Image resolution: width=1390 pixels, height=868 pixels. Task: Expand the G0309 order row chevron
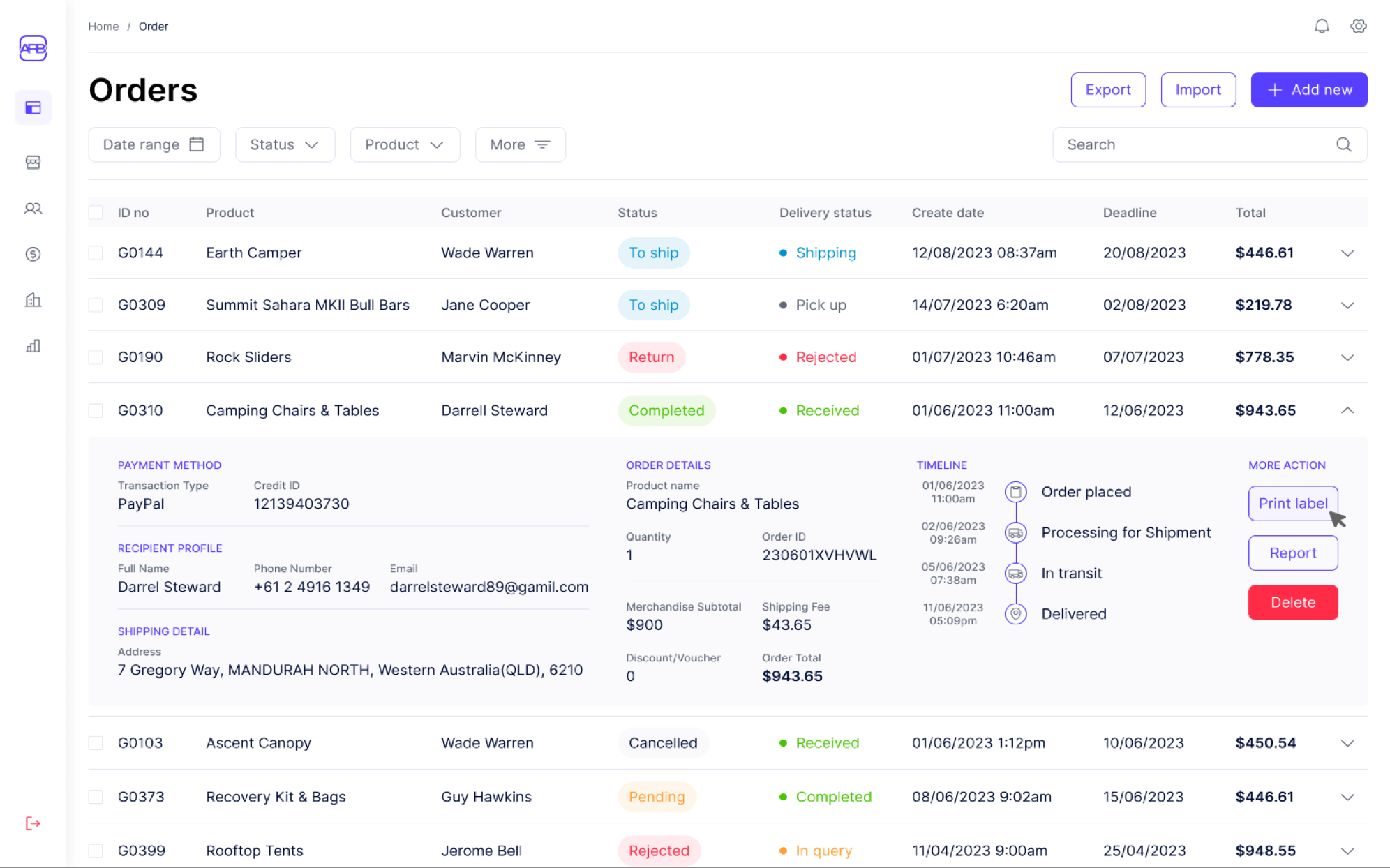(1347, 305)
